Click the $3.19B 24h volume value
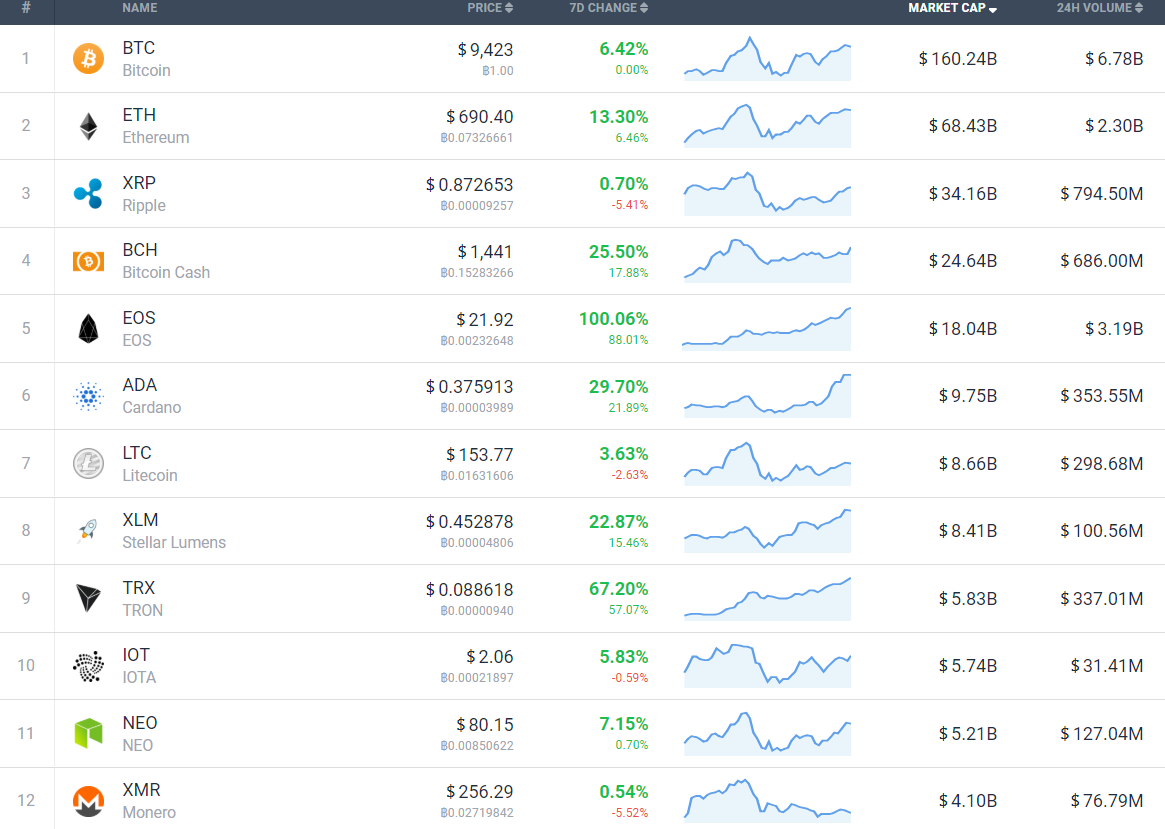Screen dimensions: 1165x829 [1114, 328]
